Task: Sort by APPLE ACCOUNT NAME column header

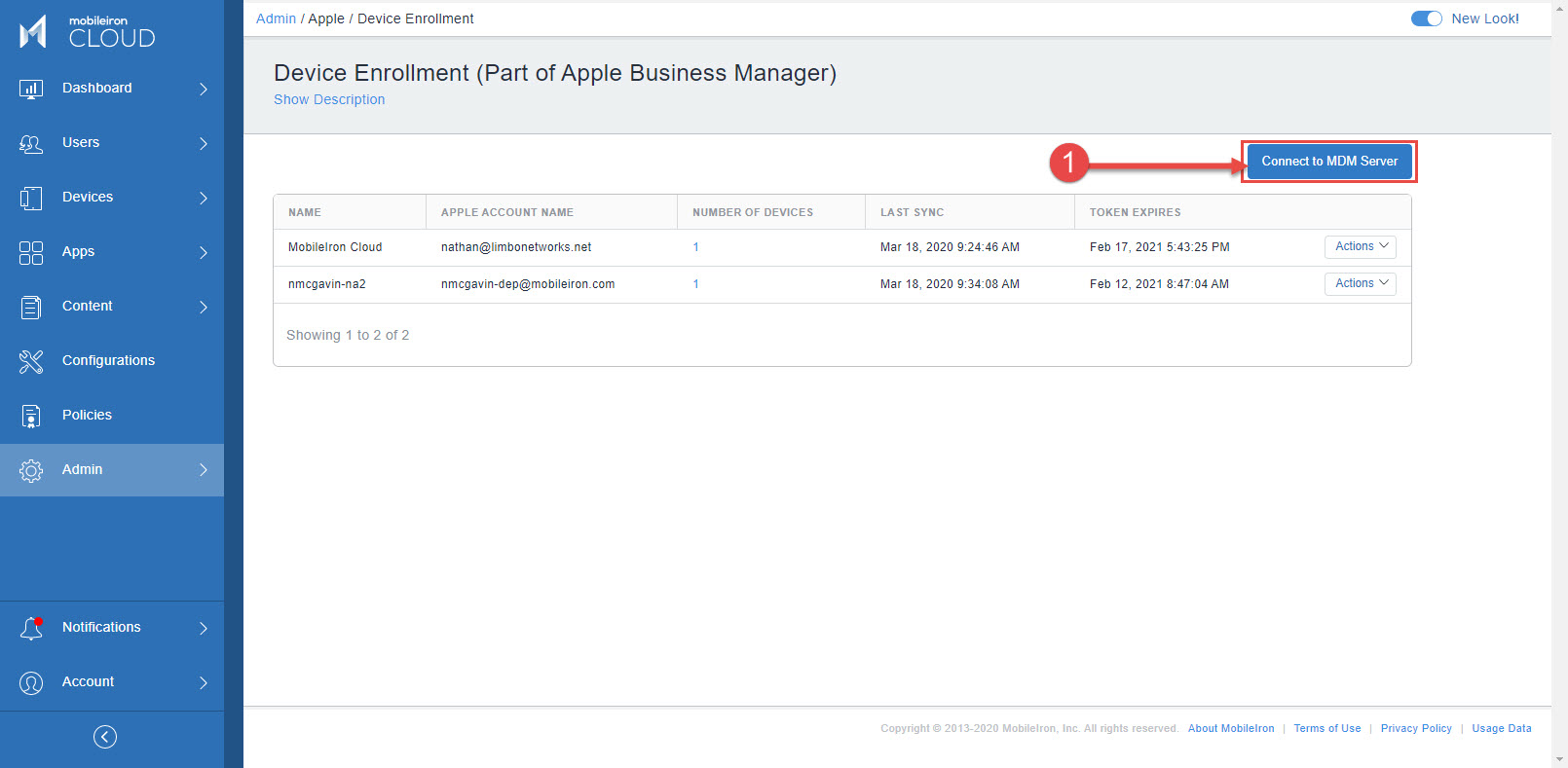Action: (551, 212)
